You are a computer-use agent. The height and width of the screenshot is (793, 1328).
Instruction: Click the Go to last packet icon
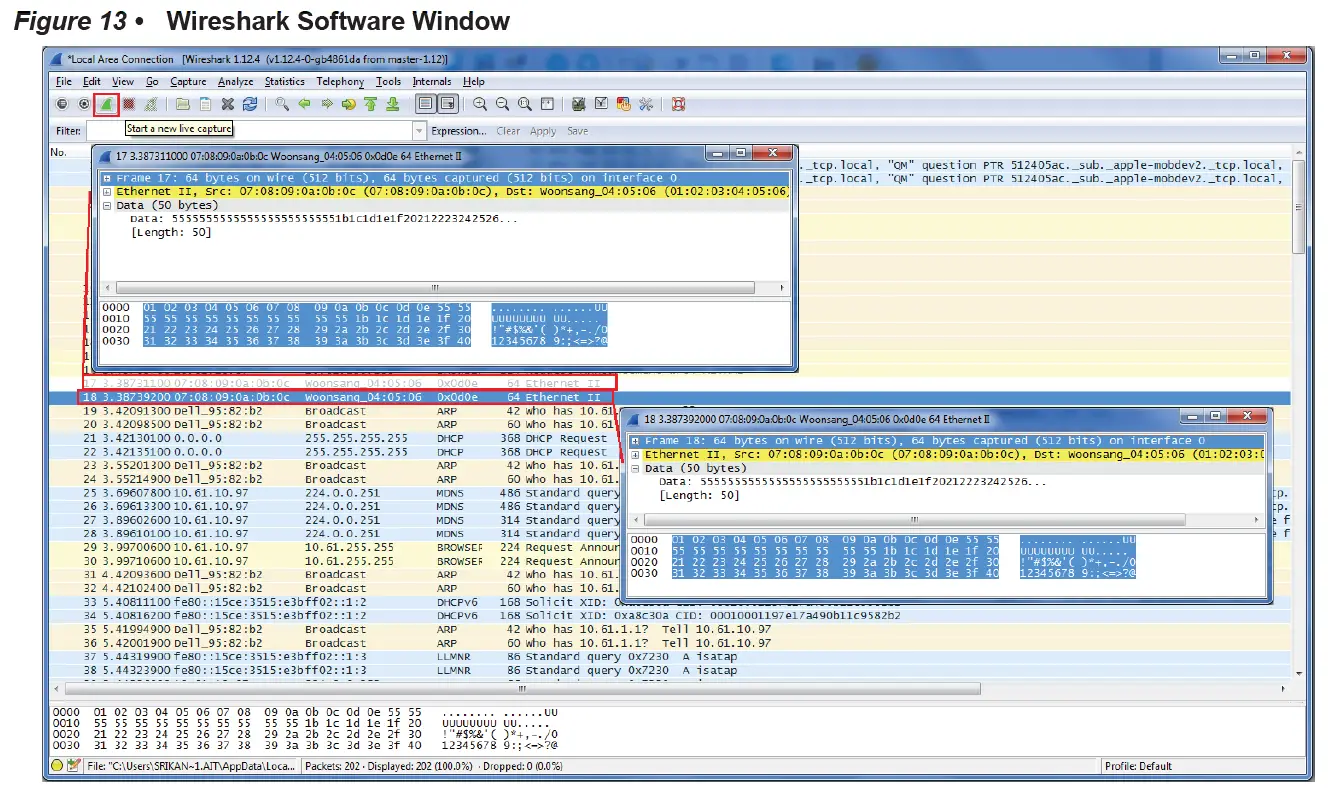point(392,103)
